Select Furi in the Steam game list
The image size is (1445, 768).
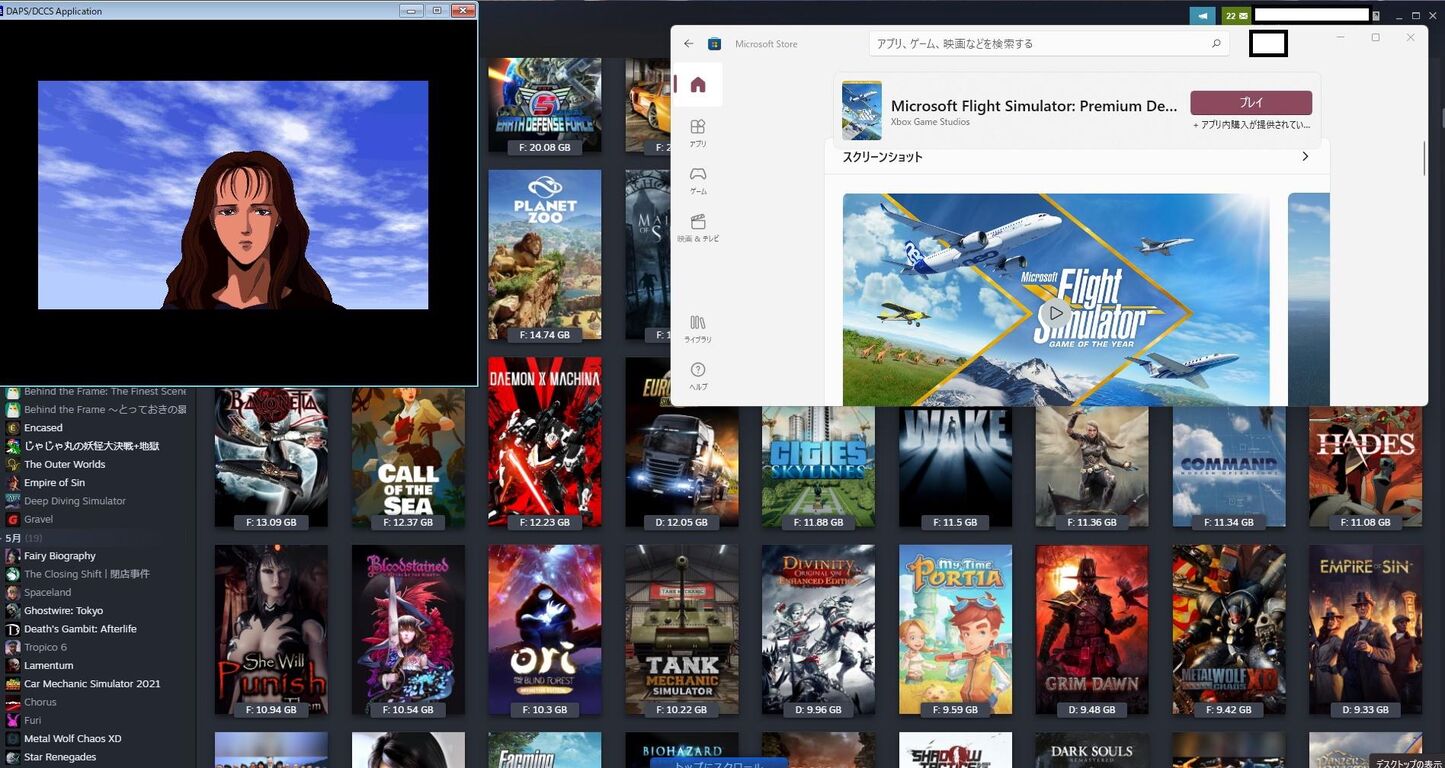point(32,721)
